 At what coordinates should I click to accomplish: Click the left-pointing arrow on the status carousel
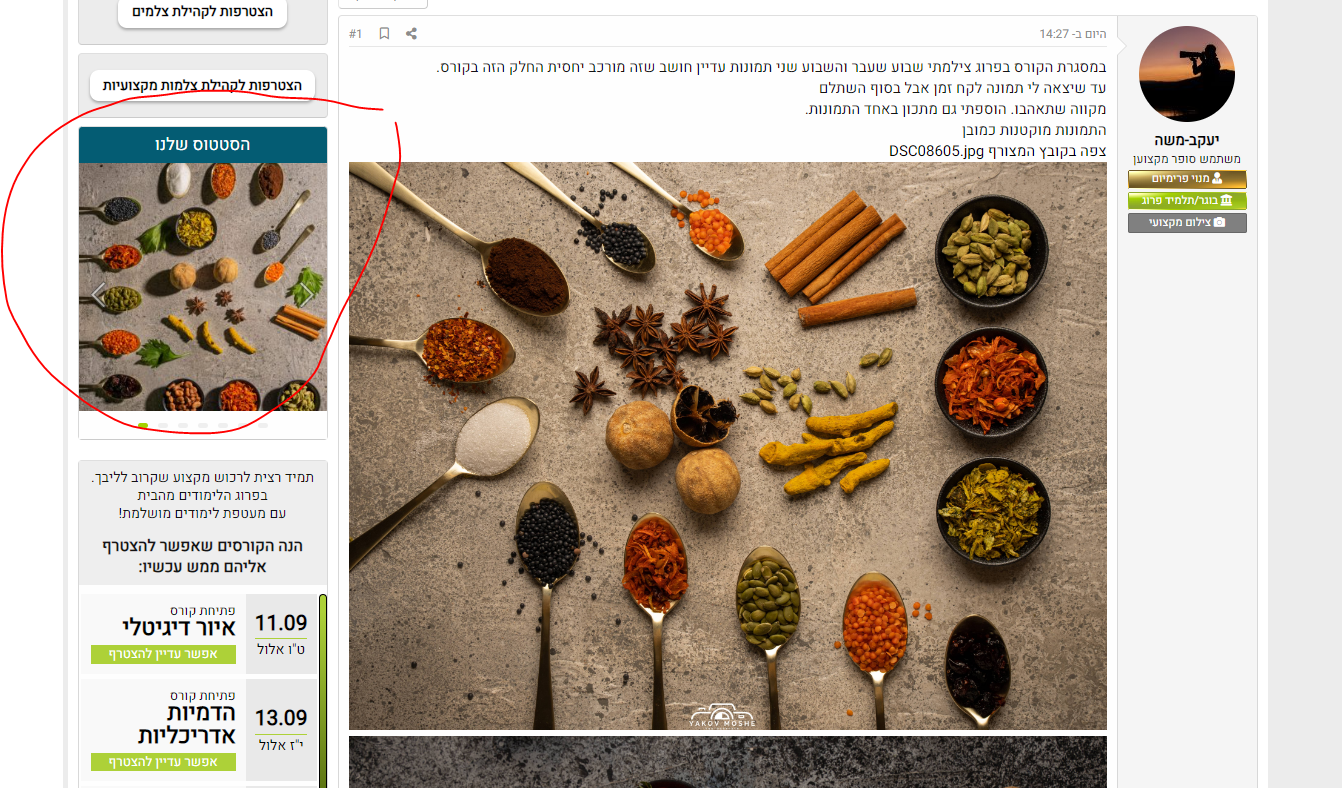click(98, 293)
